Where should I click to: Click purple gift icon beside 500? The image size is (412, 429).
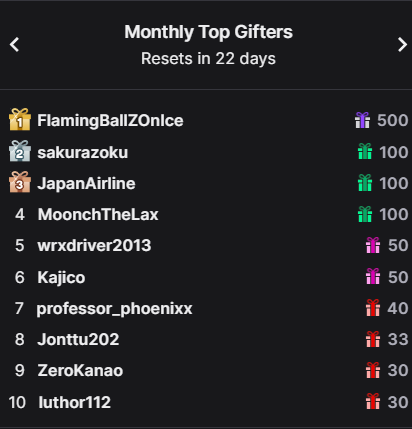pyautogui.click(x=362, y=120)
